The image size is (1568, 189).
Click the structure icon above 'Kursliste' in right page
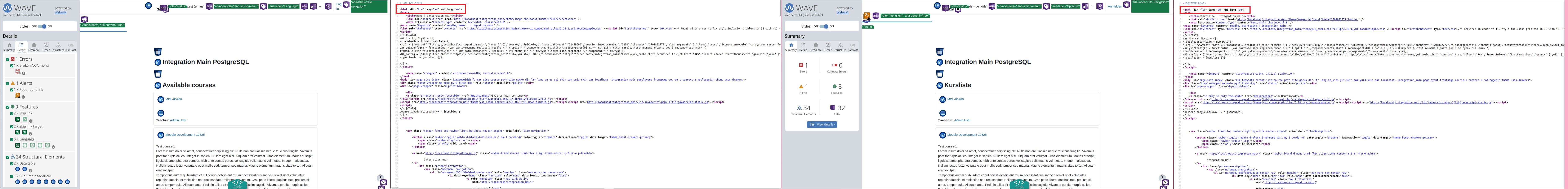click(x=940, y=74)
